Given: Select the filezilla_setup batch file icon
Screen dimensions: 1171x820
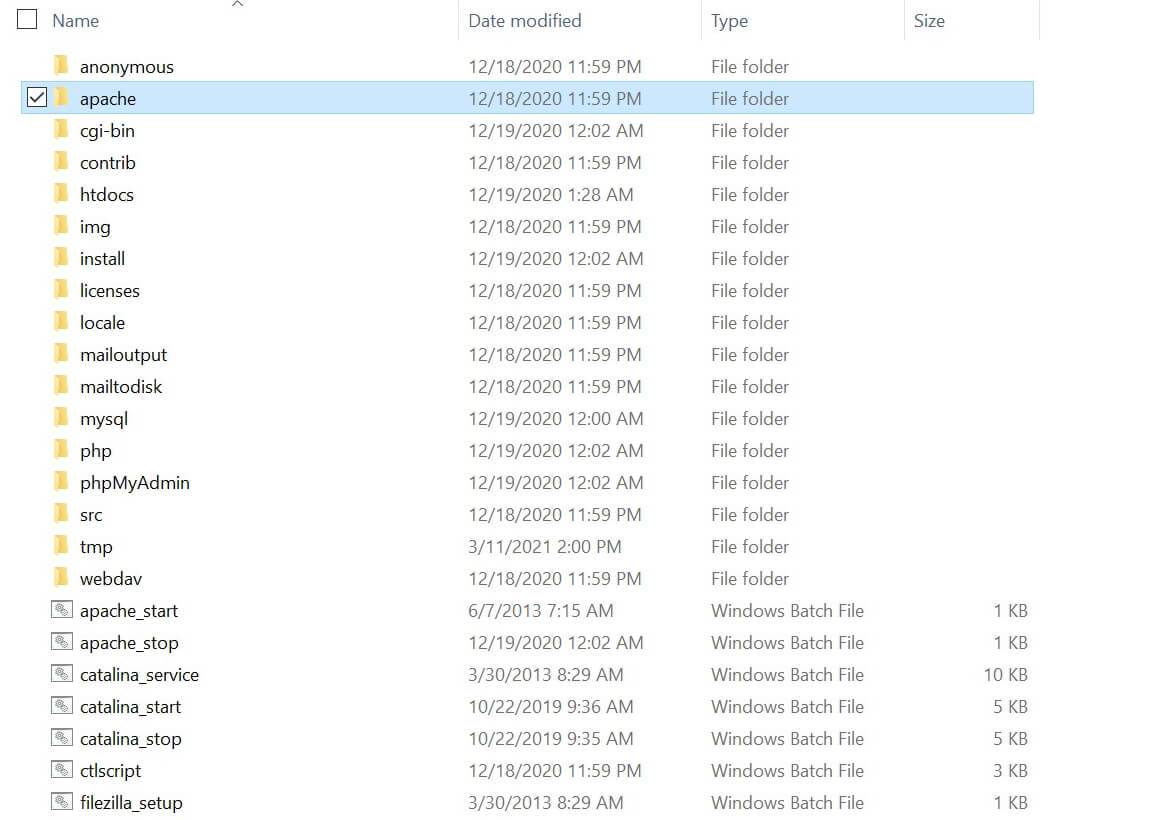Looking at the screenshot, I should coord(62,802).
